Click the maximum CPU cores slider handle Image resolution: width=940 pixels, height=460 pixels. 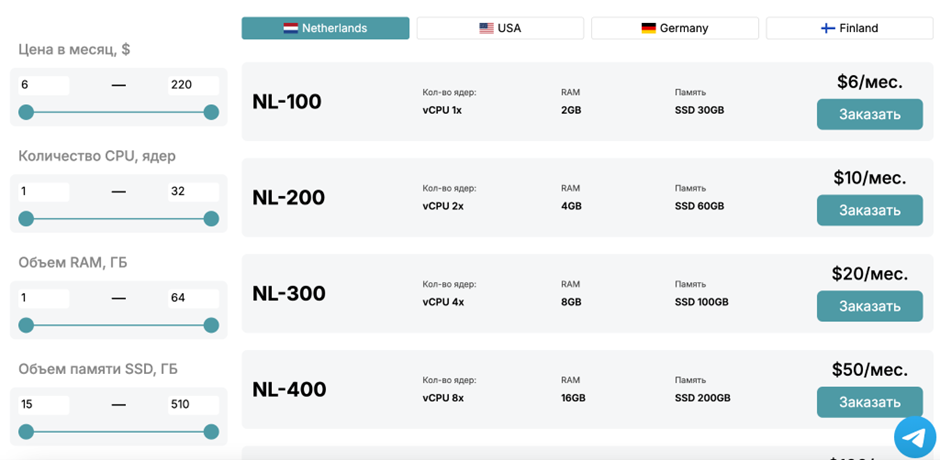coord(211,218)
